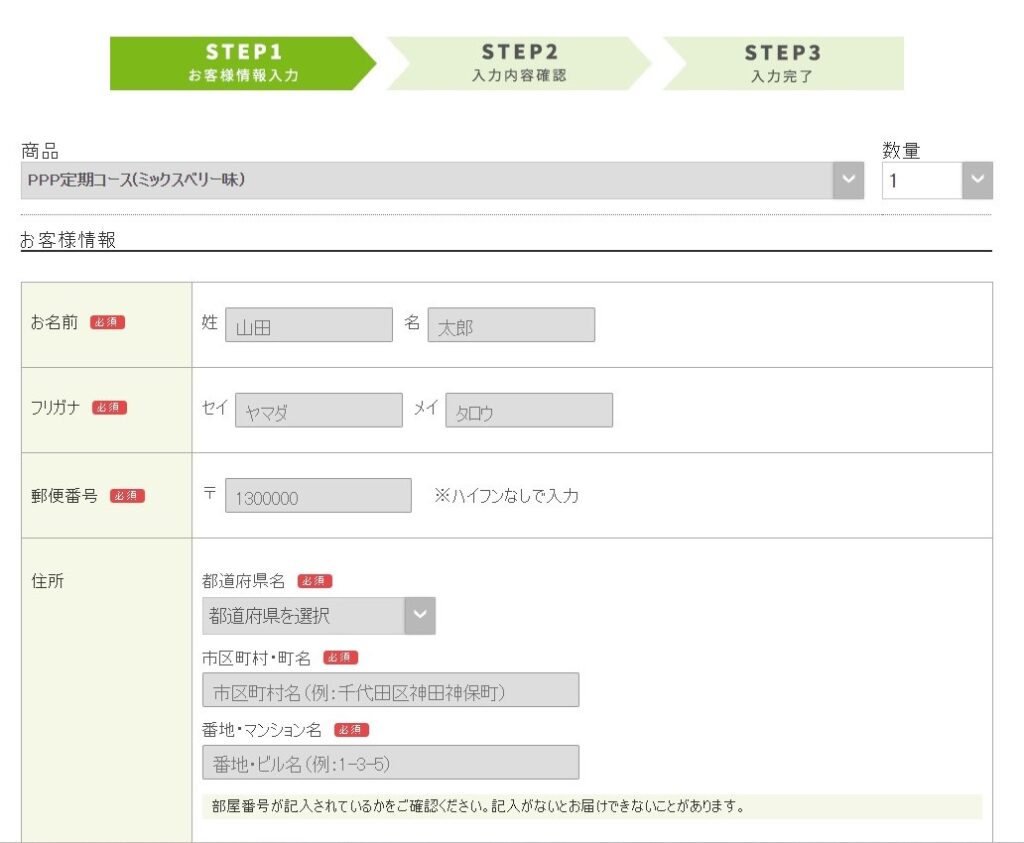Click the 必須 badge beside 郵便番号
The image size is (1024, 843).
(127, 495)
